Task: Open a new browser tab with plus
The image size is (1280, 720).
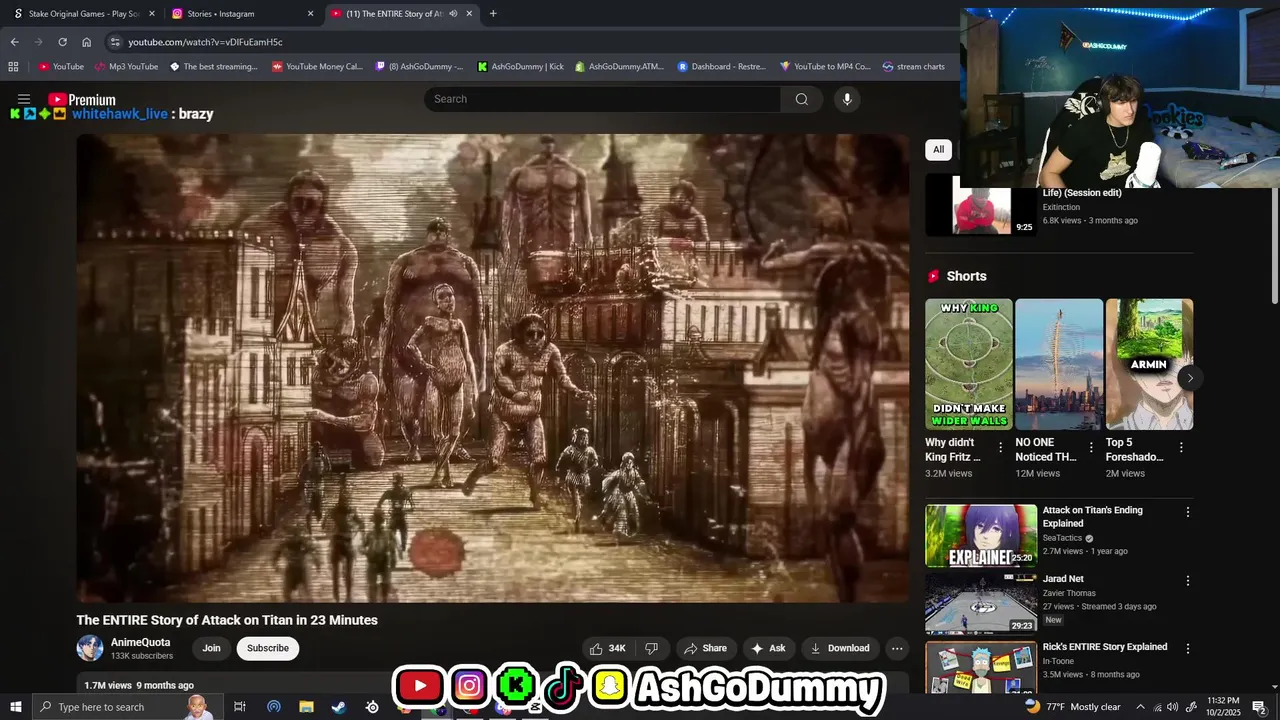Action: coord(493,14)
